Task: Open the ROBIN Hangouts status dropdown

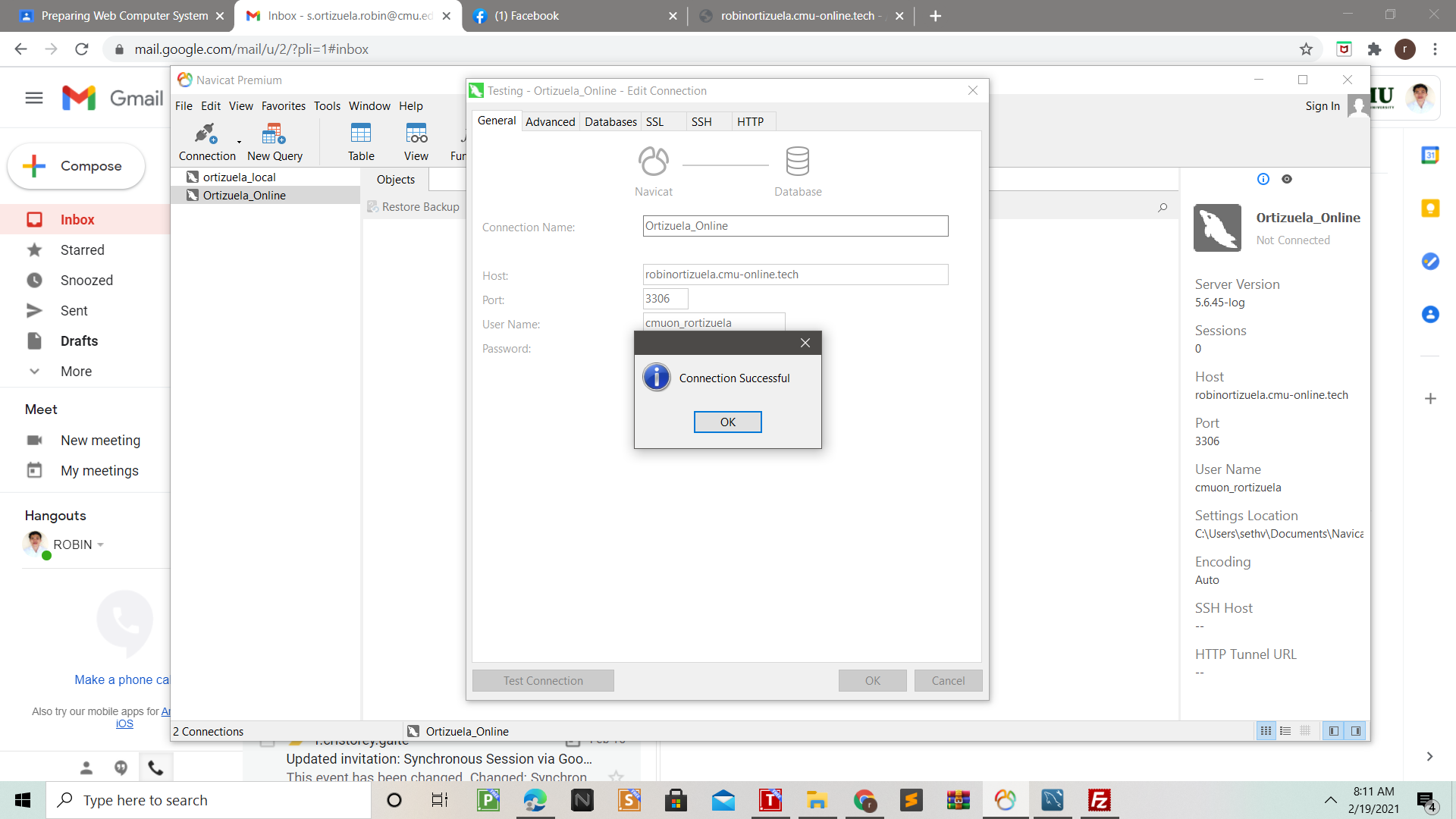Action: (x=101, y=544)
